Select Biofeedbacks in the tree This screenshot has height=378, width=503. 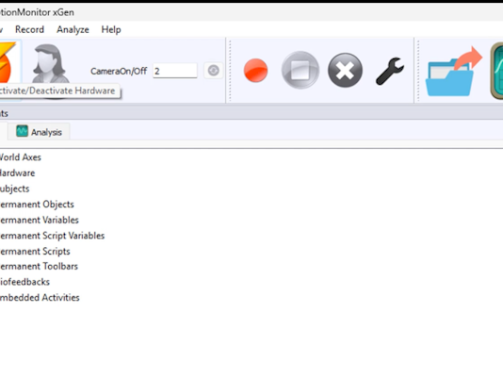pyautogui.click(x=25, y=282)
